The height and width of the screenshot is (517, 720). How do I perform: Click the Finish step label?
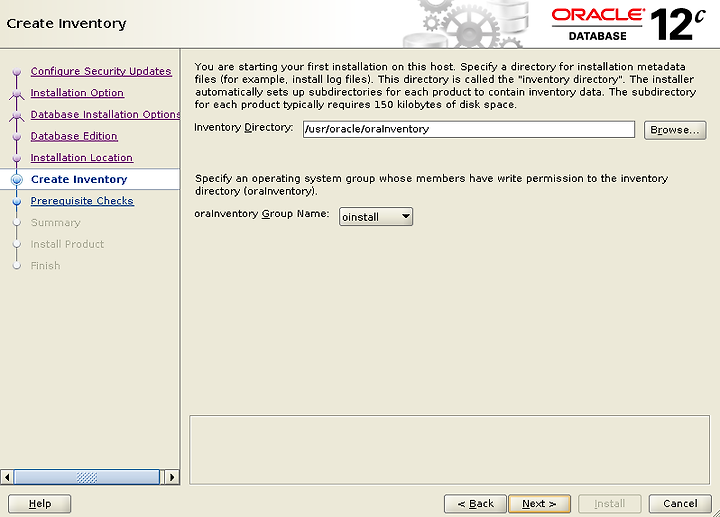click(x=45, y=266)
